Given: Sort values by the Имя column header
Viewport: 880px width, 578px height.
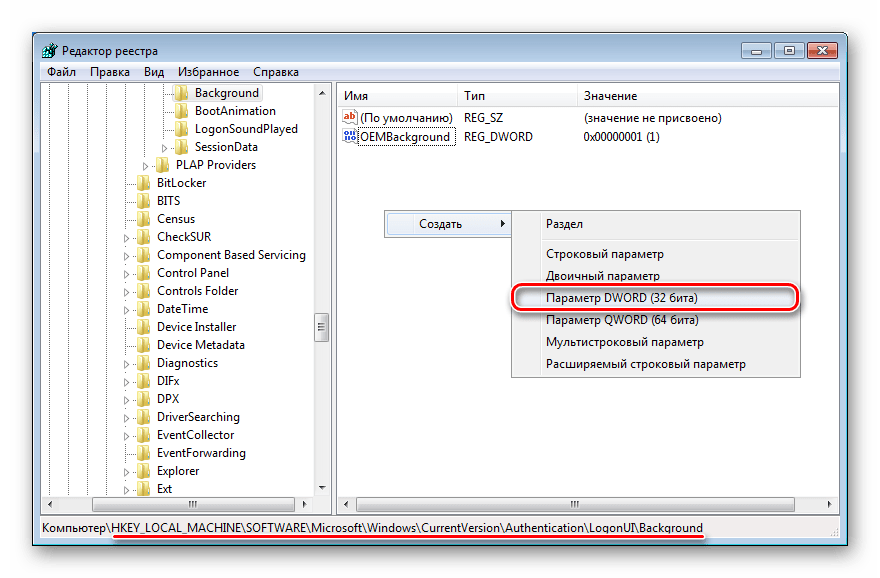Looking at the screenshot, I should click(x=398, y=96).
